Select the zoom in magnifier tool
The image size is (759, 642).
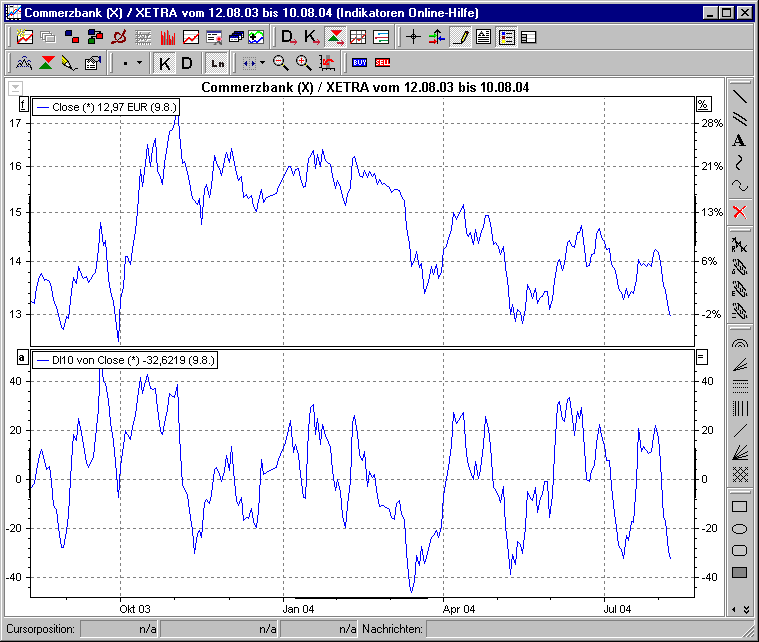303,63
